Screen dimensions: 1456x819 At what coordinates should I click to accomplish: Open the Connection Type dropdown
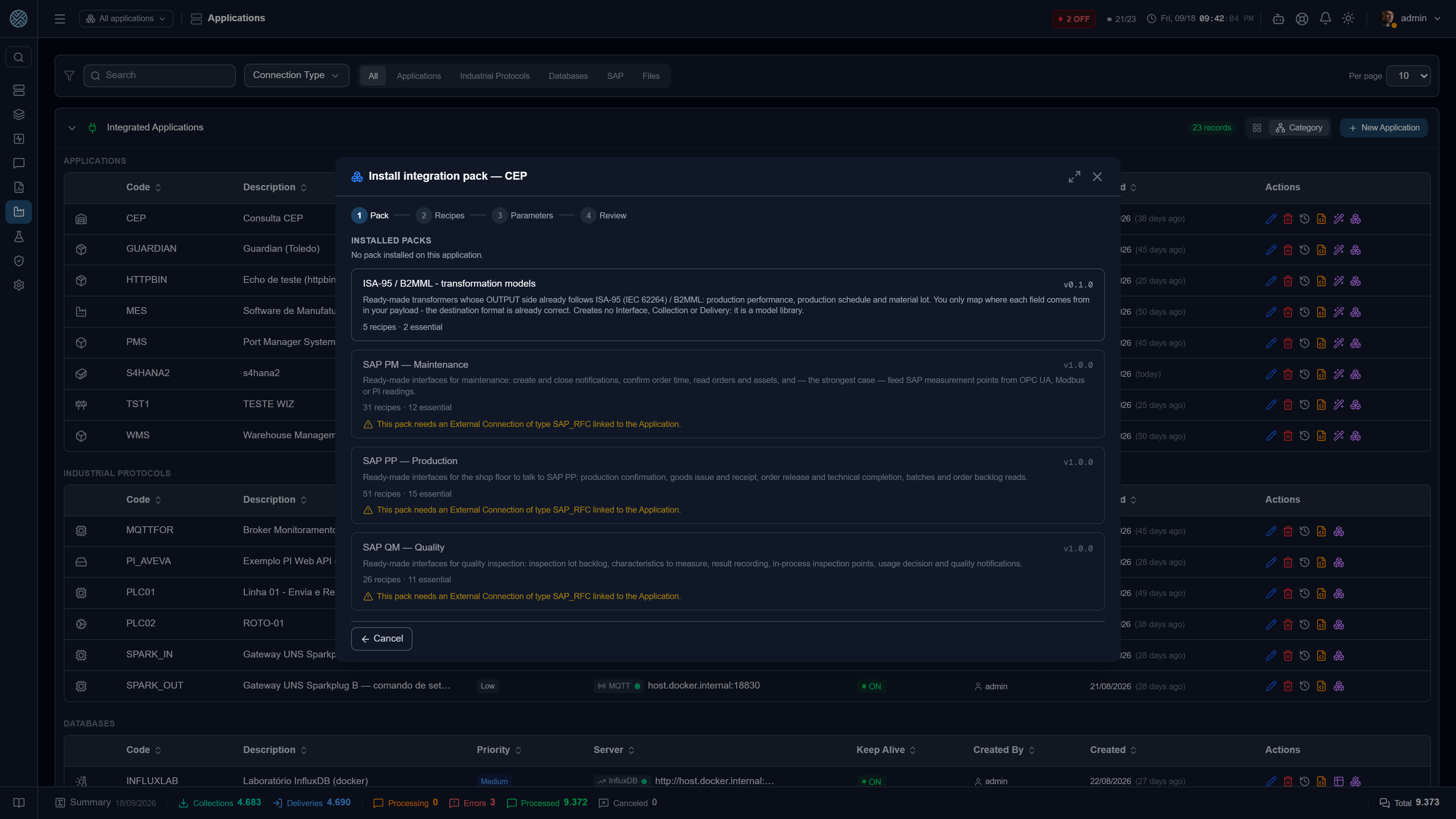point(296,75)
